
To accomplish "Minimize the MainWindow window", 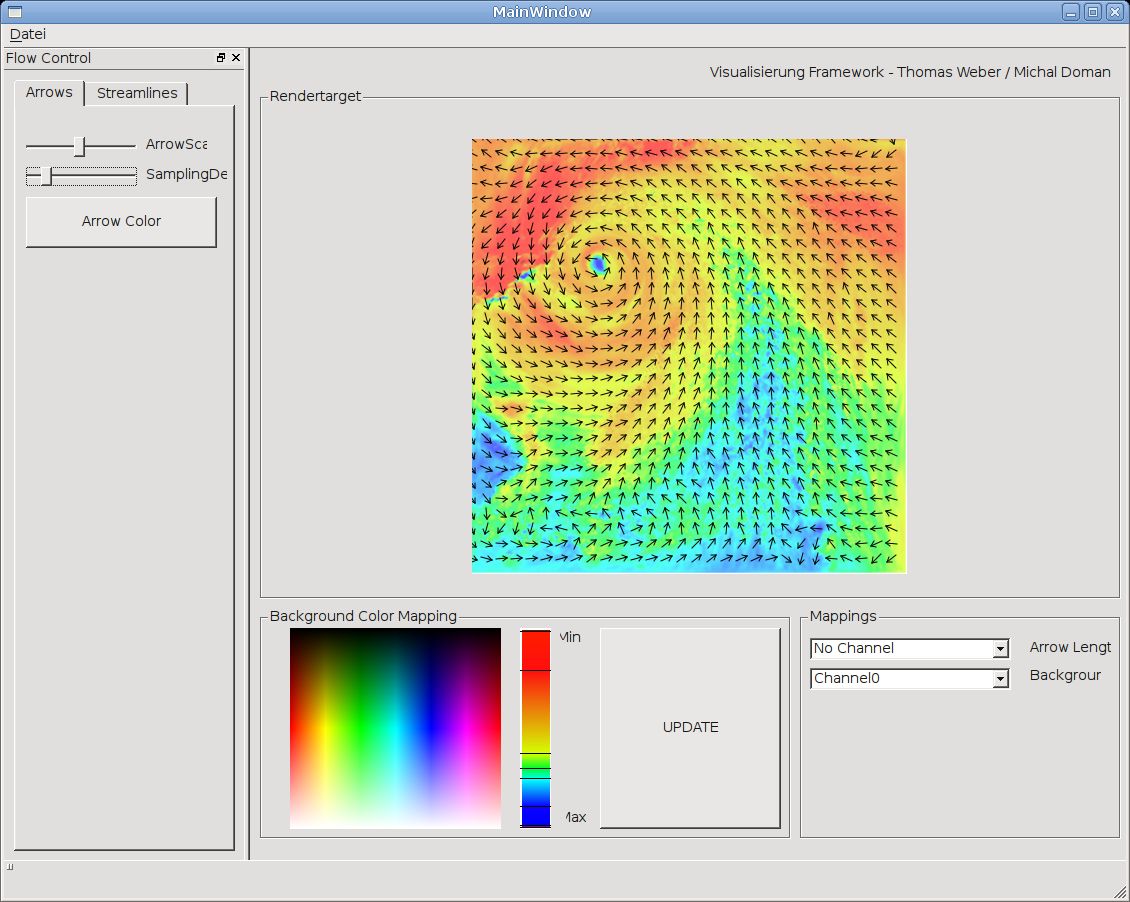I will [1071, 12].
